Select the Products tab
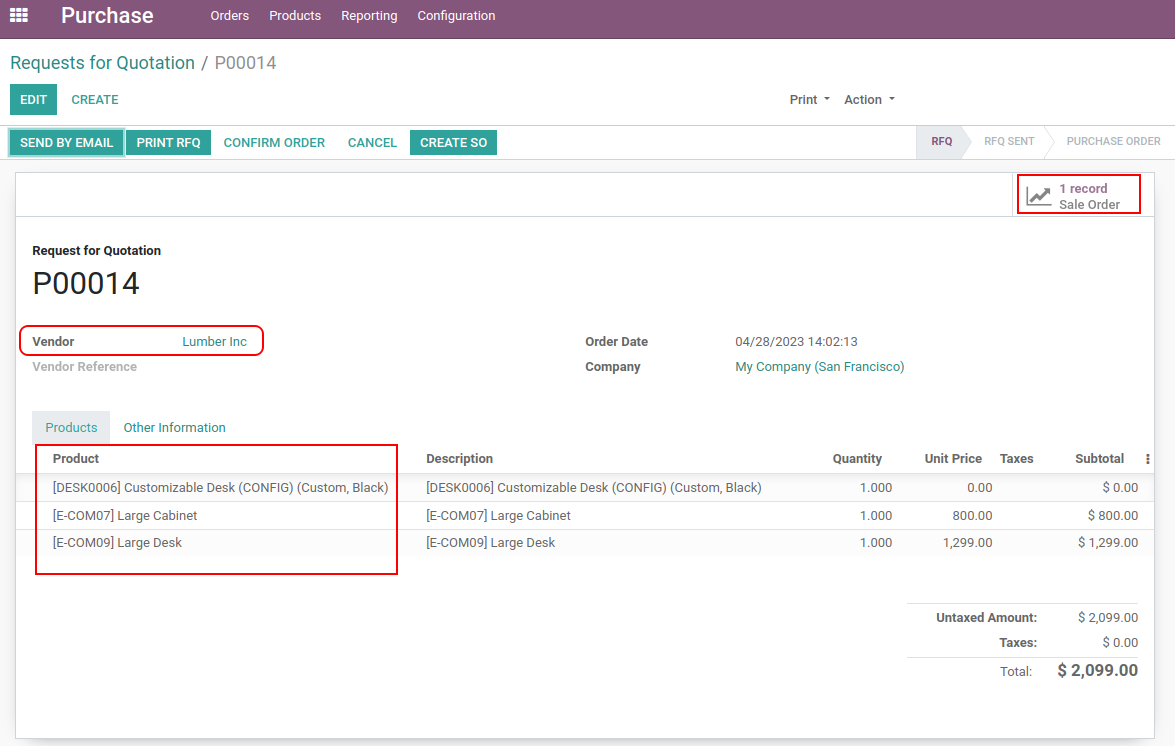Viewport: 1175px width, 746px height. [x=71, y=428]
